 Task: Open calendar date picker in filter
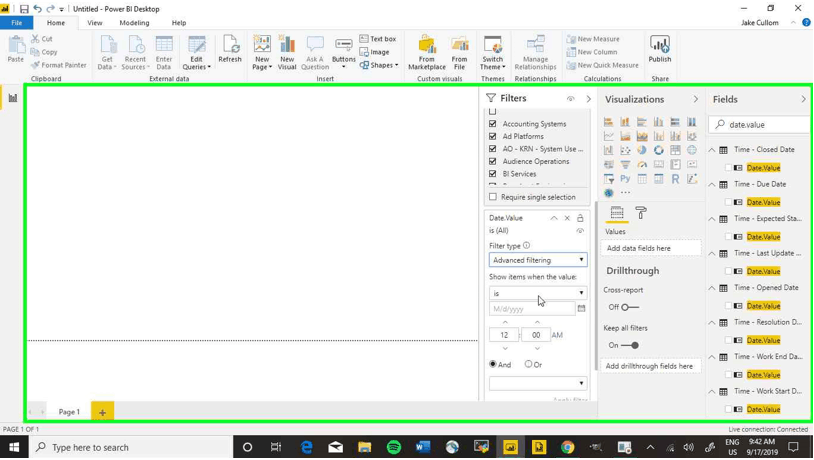[x=581, y=308]
